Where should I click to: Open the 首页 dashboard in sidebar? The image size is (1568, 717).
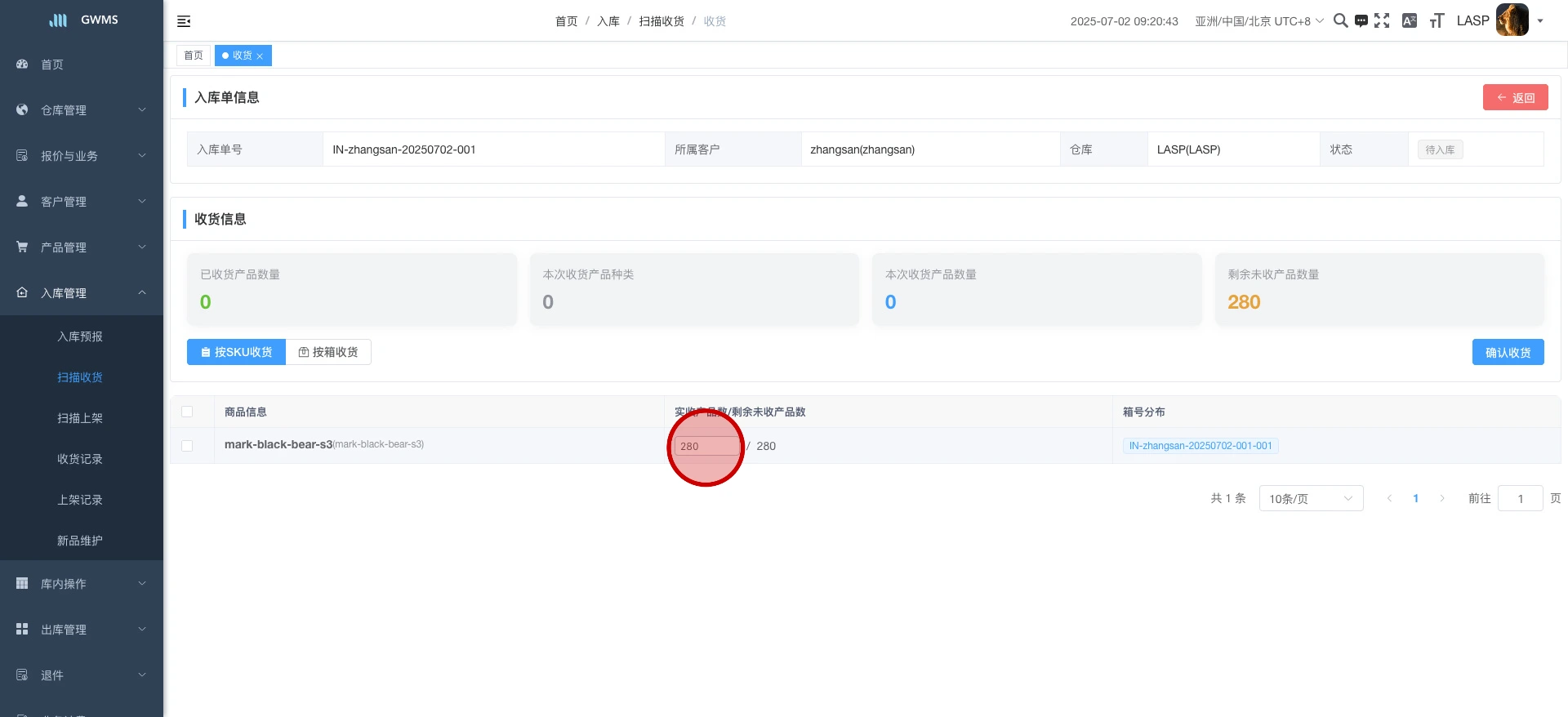click(52, 65)
